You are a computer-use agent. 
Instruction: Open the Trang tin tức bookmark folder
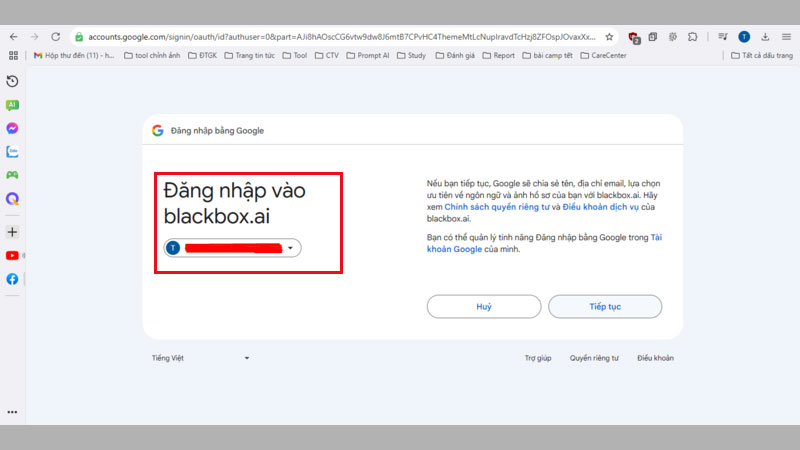pyautogui.click(x=249, y=55)
